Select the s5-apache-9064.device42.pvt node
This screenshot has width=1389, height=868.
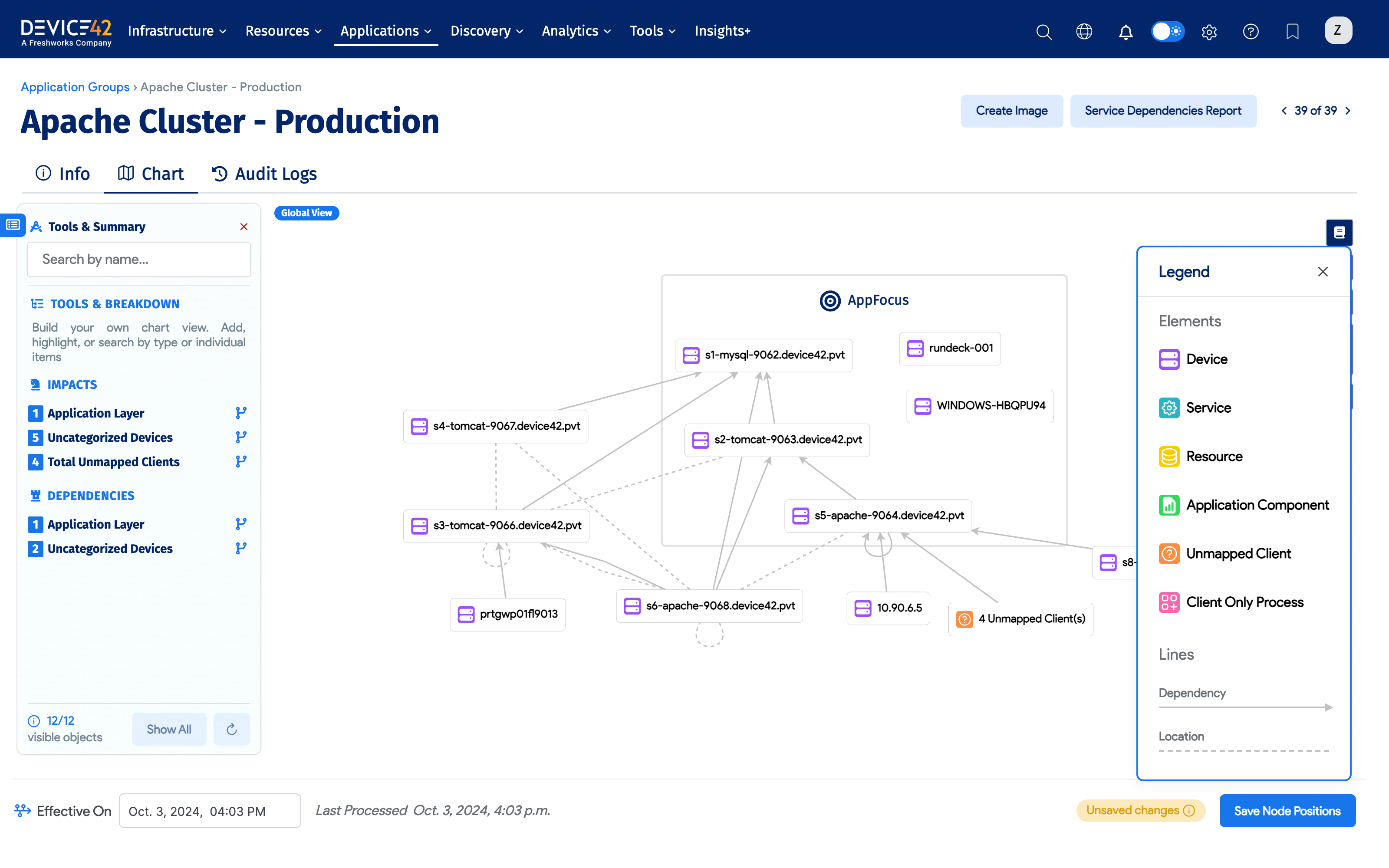[878, 516]
